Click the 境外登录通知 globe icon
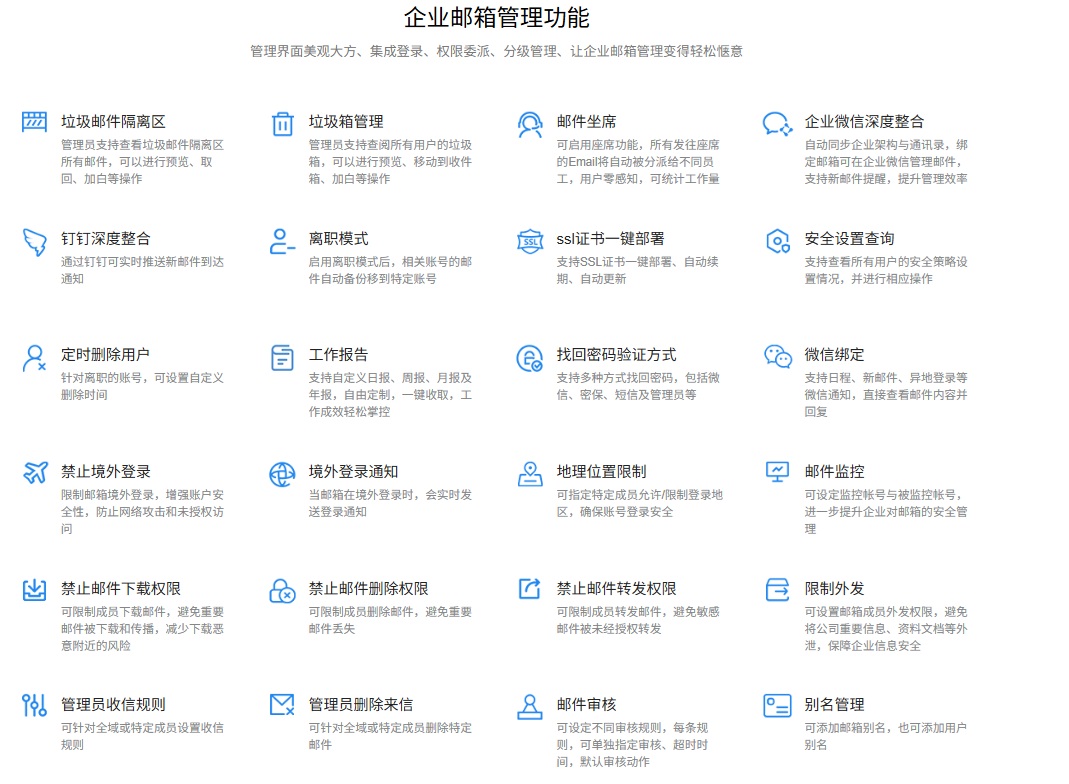The image size is (1069, 784). [x=282, y=474]
